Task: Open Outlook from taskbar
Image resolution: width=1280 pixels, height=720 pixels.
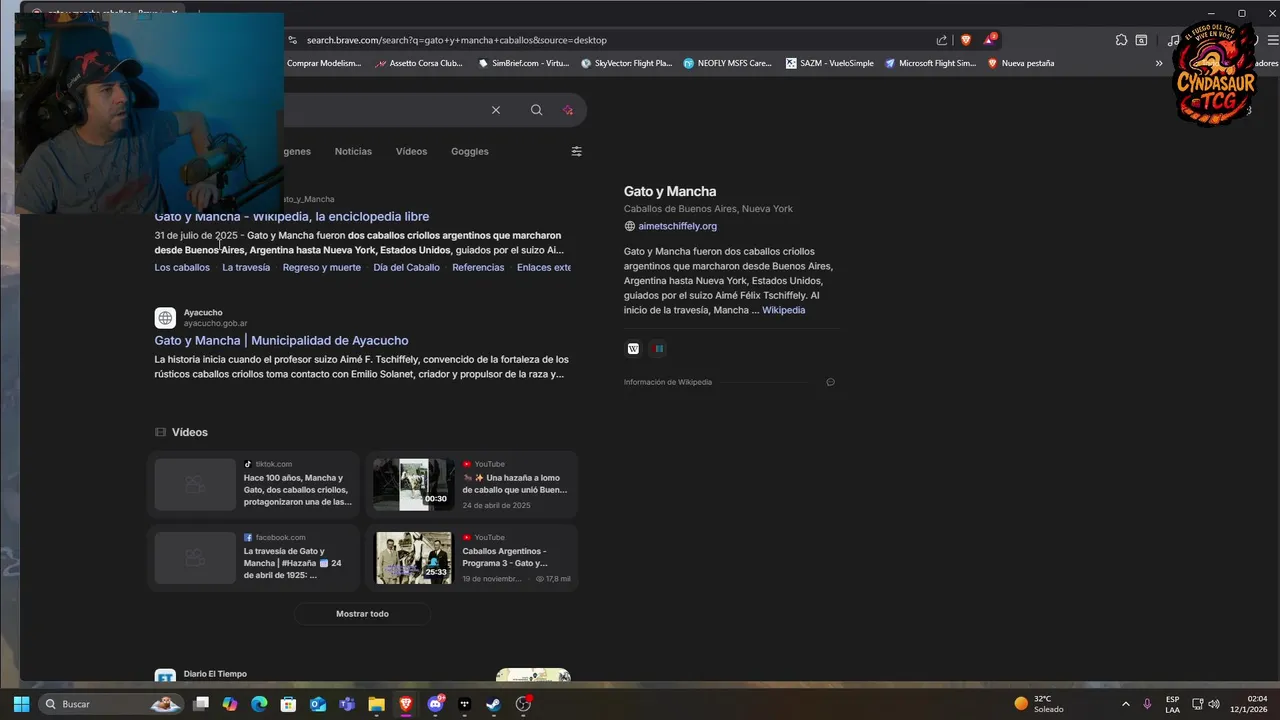Action: pyautogui.click(x=318, y=704)
